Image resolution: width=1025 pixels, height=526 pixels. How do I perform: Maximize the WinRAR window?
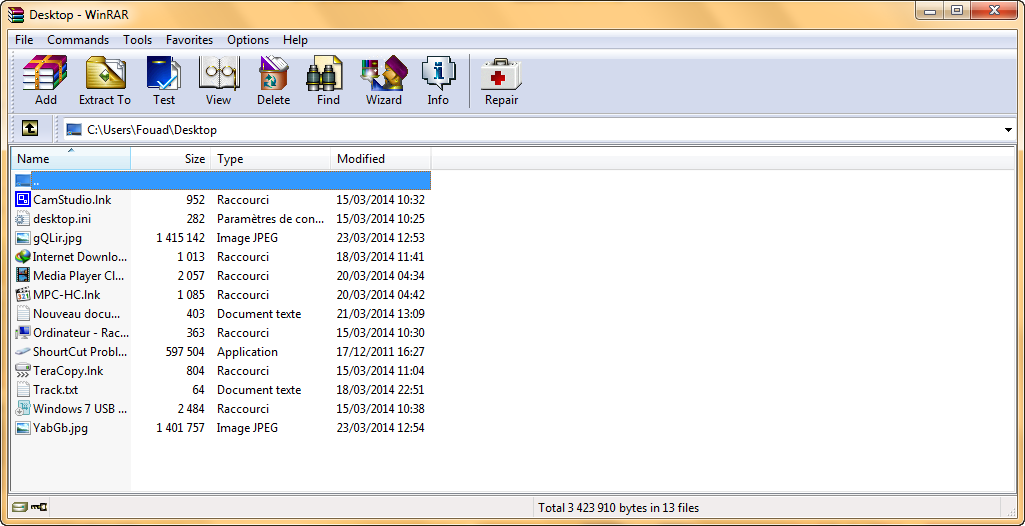pyautogui.click(x=957, y=10)
